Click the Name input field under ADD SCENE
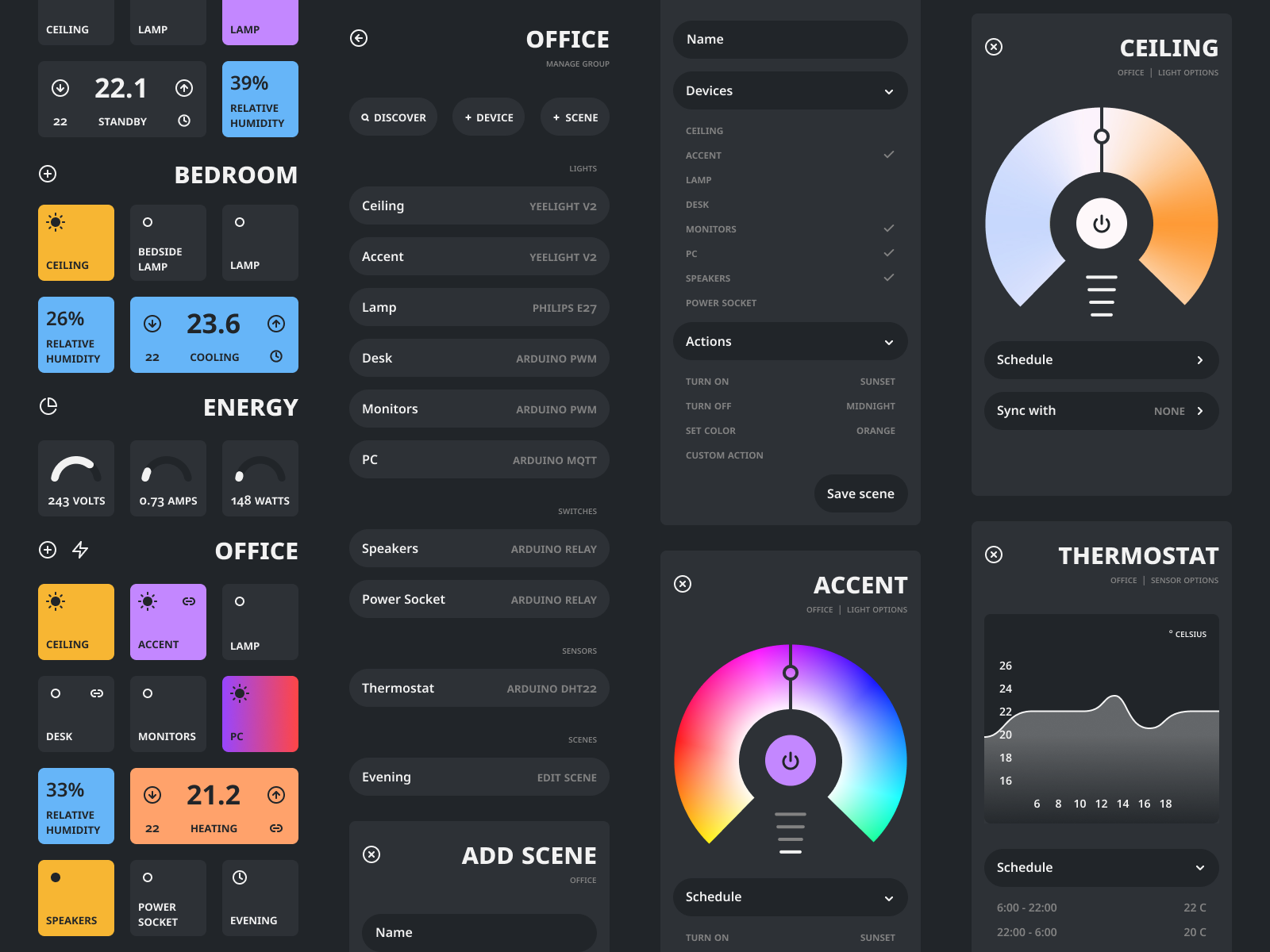Image resolution: width=1270 pixels, height=952 pixels. coord(479,932)
